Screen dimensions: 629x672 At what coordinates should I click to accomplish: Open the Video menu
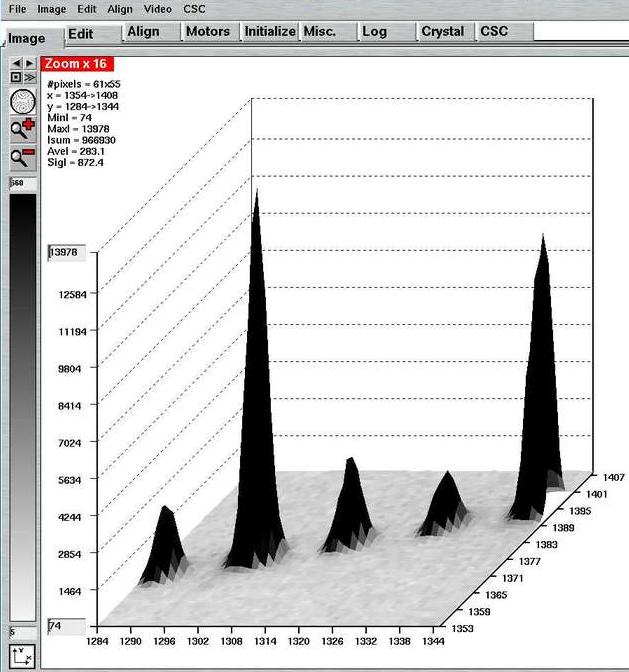158,9
